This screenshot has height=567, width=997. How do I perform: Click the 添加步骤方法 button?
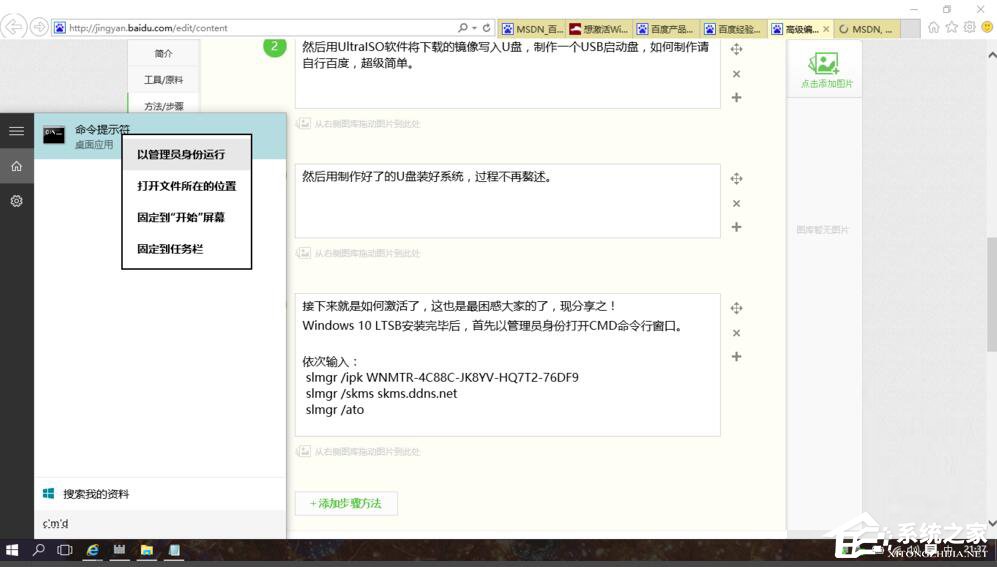click(346, 503)
